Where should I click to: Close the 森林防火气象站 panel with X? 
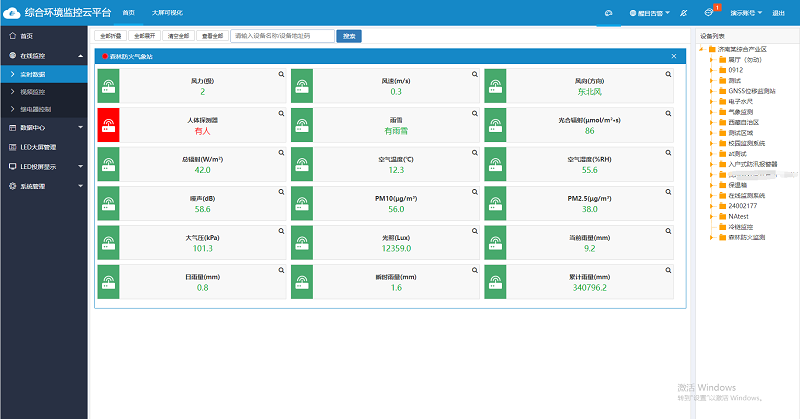point(673,56)
